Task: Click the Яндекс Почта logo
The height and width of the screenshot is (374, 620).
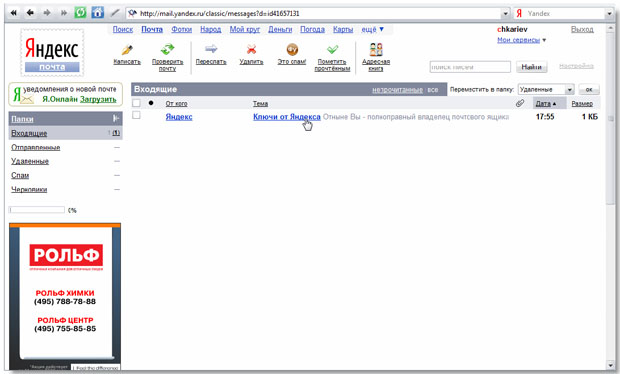Action: [52, 52]
